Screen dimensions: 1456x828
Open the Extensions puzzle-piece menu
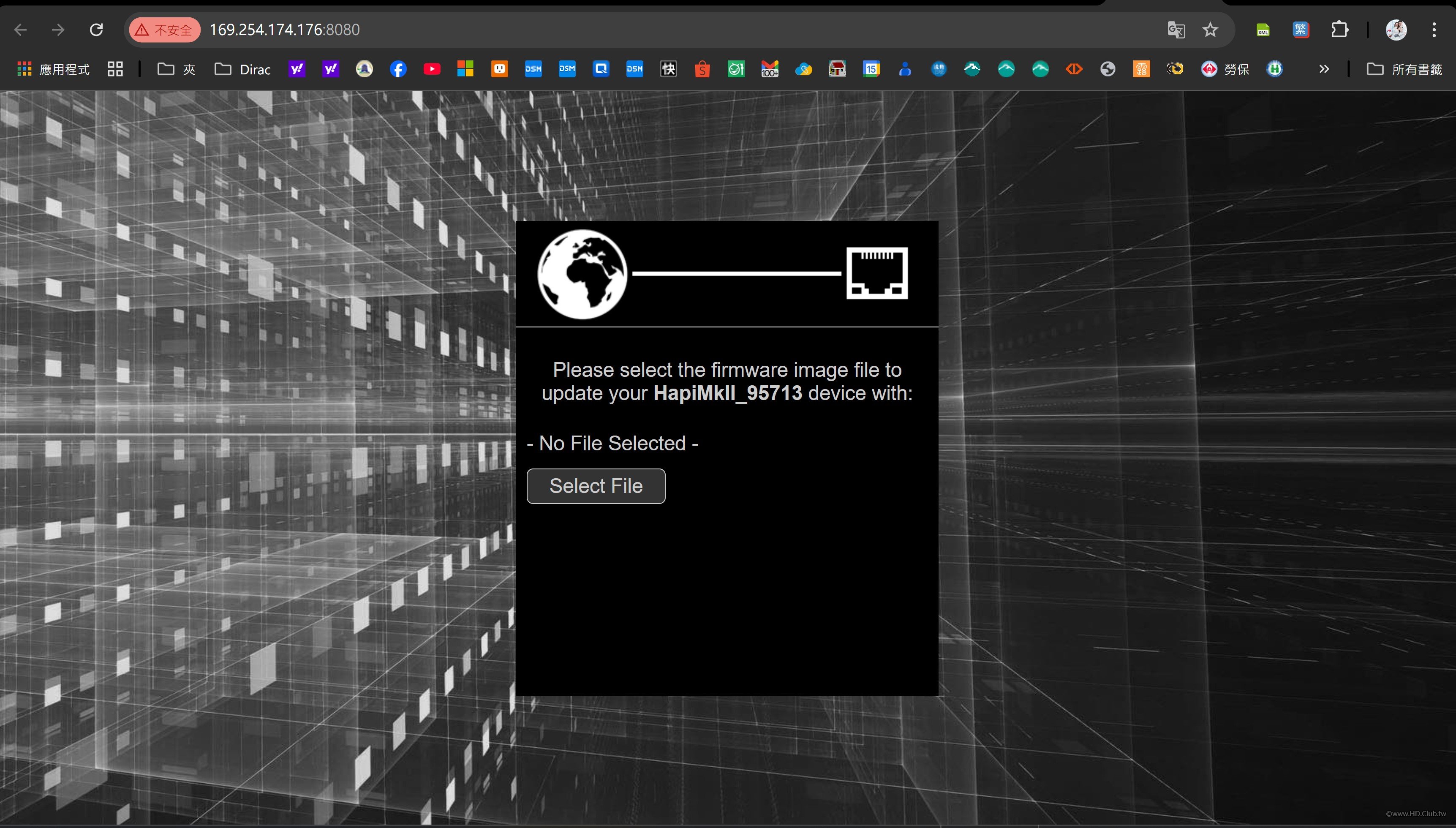pos(1339,30)
